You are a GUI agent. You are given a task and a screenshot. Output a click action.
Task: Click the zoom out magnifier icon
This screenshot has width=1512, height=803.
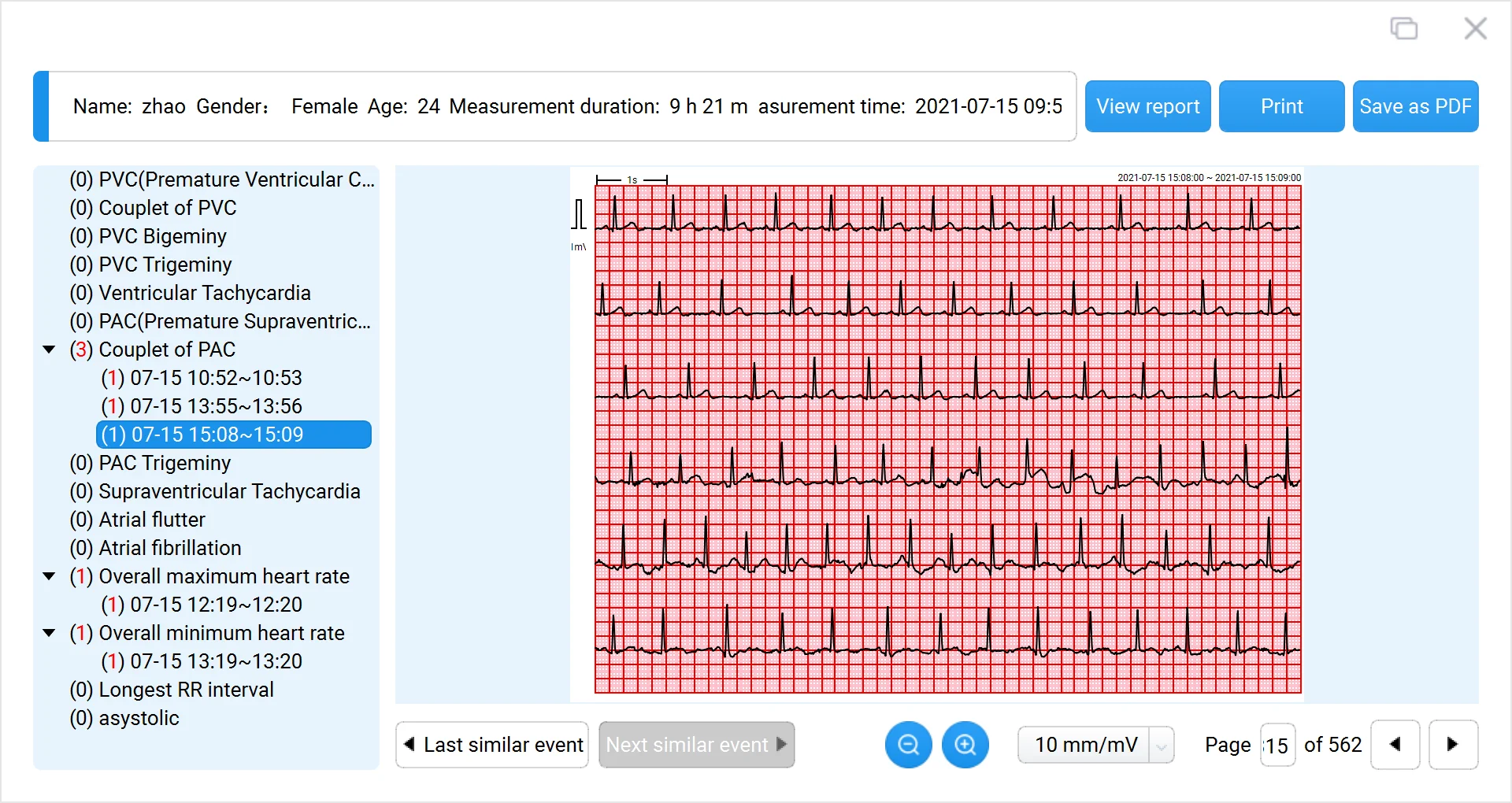908,745
